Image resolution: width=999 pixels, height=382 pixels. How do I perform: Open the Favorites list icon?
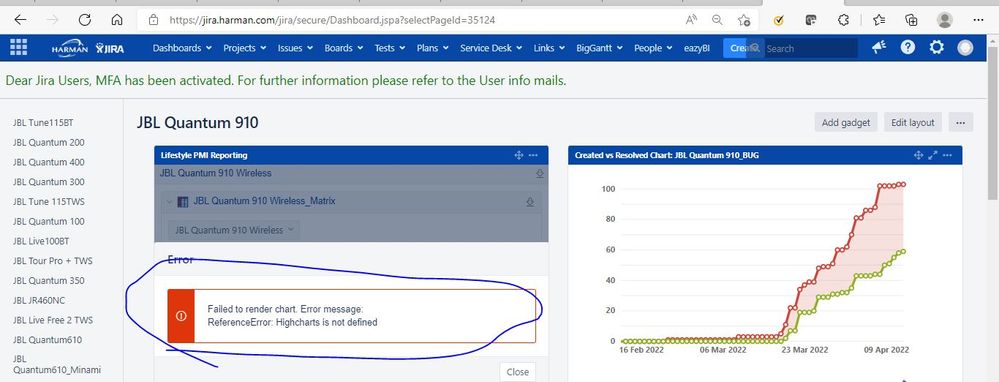coord(879,20)
